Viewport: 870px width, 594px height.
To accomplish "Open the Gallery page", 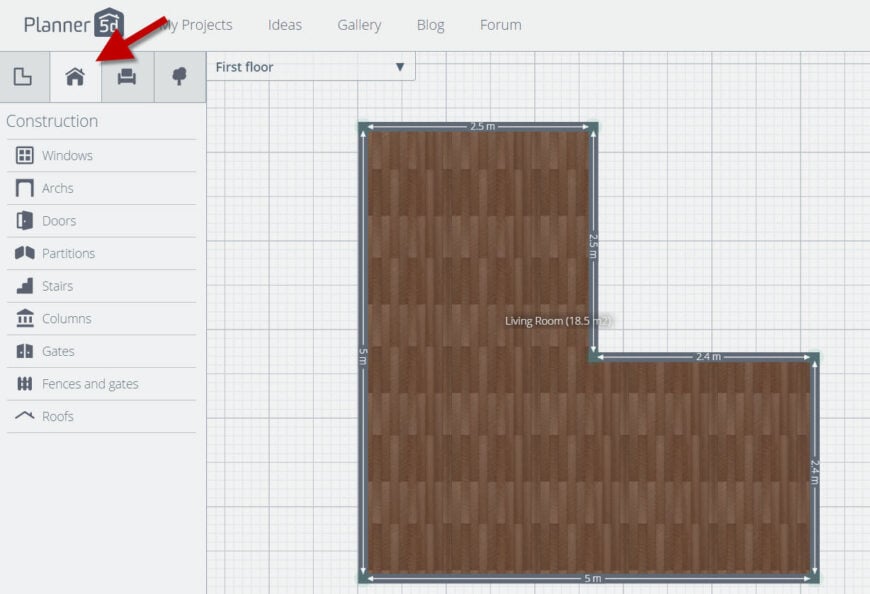I will (x=359, y=25).
